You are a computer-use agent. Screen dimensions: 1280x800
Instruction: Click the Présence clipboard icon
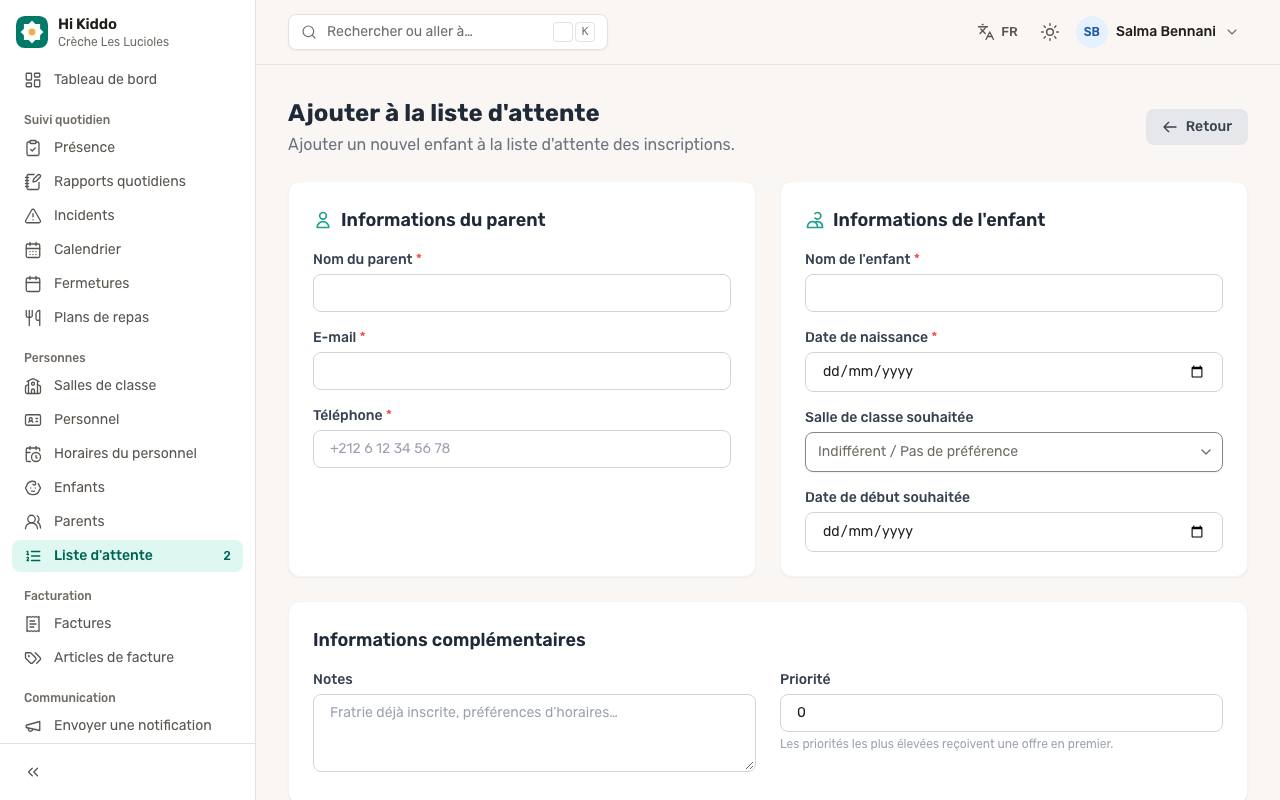coord(33,148)
